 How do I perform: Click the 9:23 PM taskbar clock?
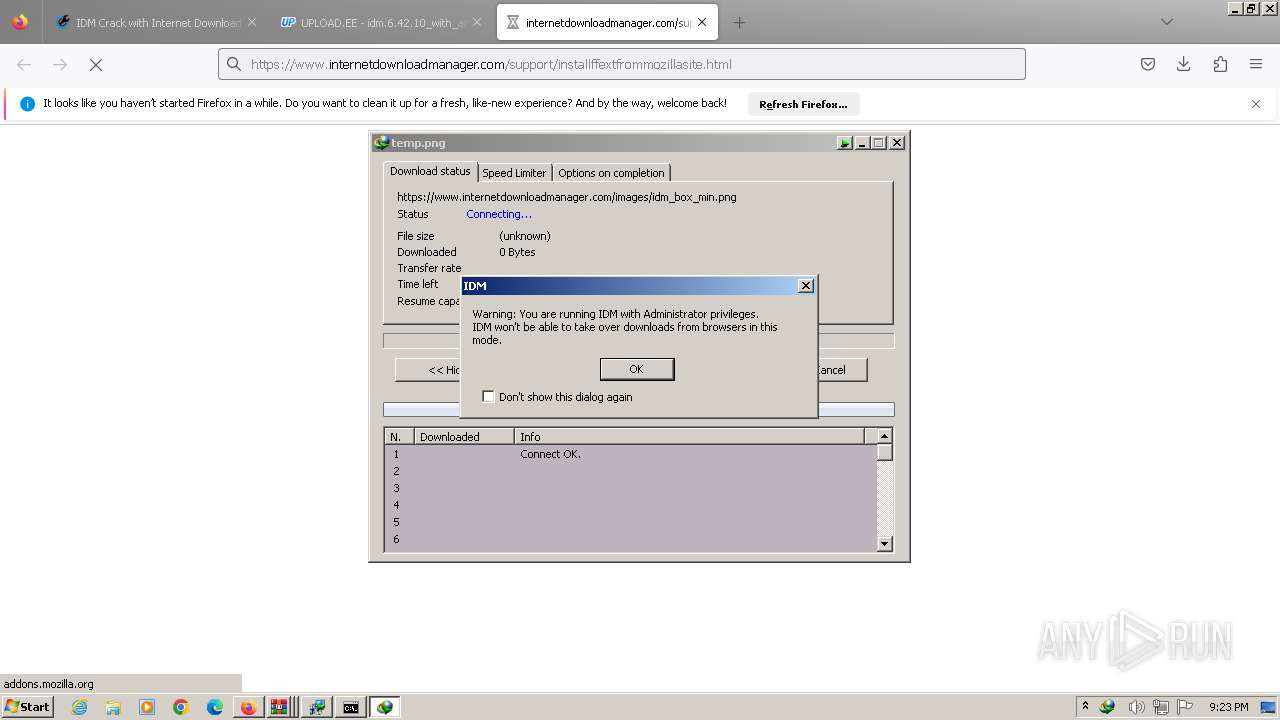[x=1229, y=707]
